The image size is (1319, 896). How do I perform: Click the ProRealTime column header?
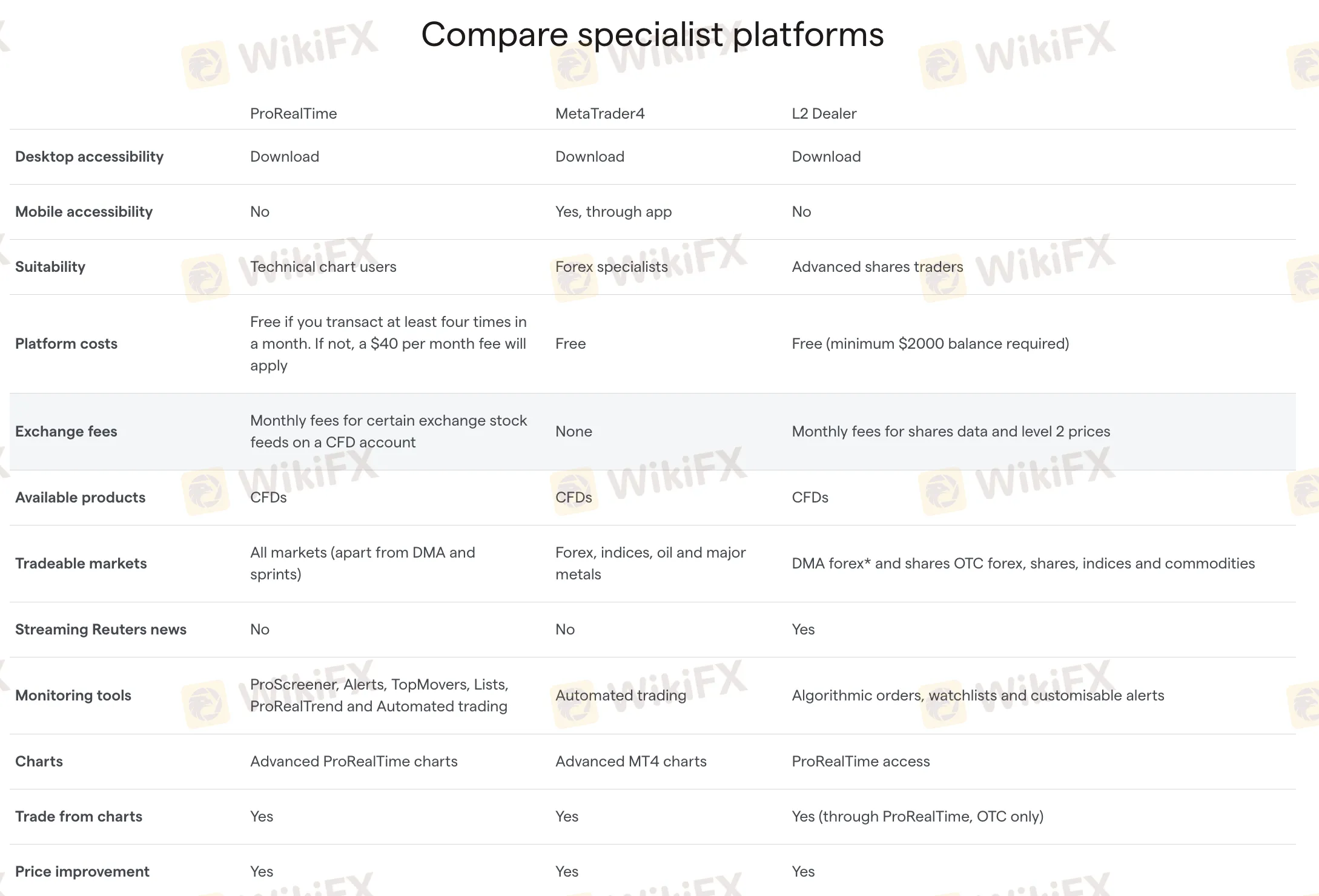tap(293, 113)
